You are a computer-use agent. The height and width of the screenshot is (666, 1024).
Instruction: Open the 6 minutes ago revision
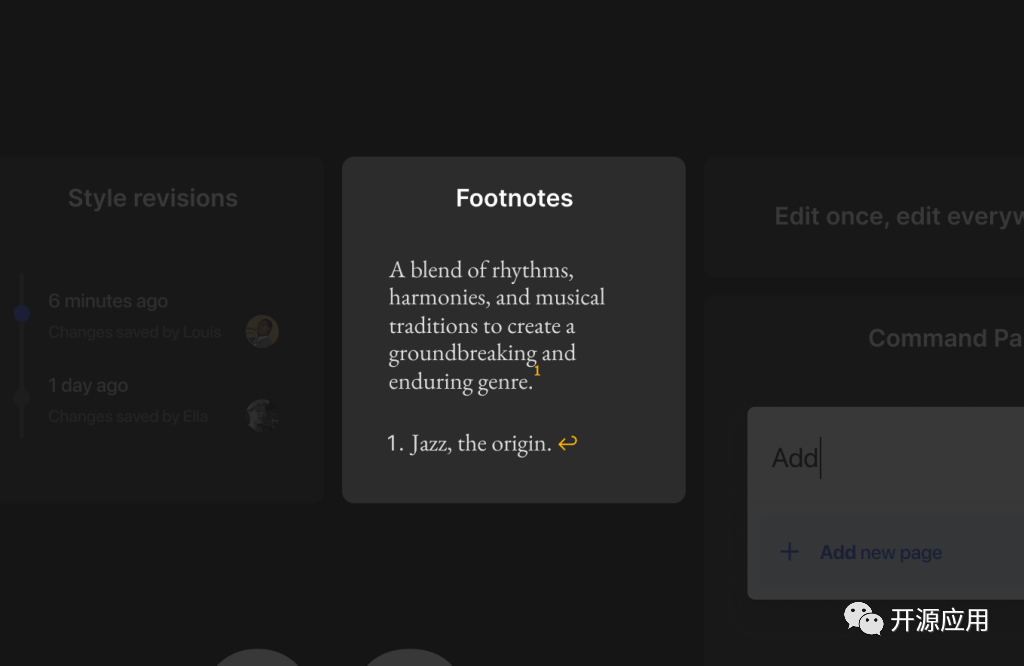click(108, 301)
